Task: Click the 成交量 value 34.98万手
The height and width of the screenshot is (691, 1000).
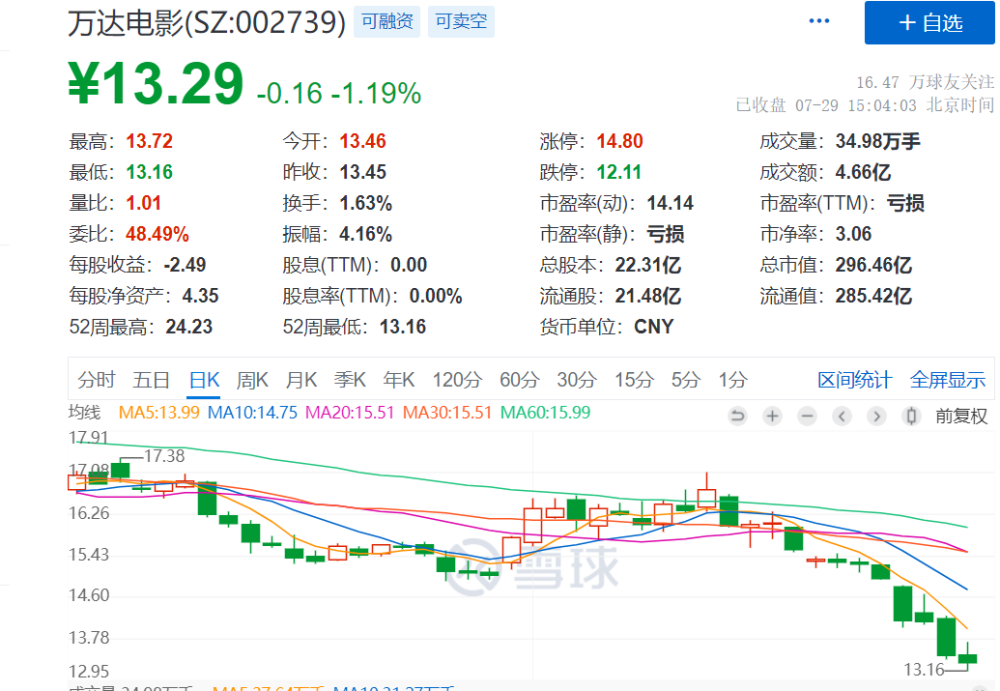Action: [x=878, y=141]
